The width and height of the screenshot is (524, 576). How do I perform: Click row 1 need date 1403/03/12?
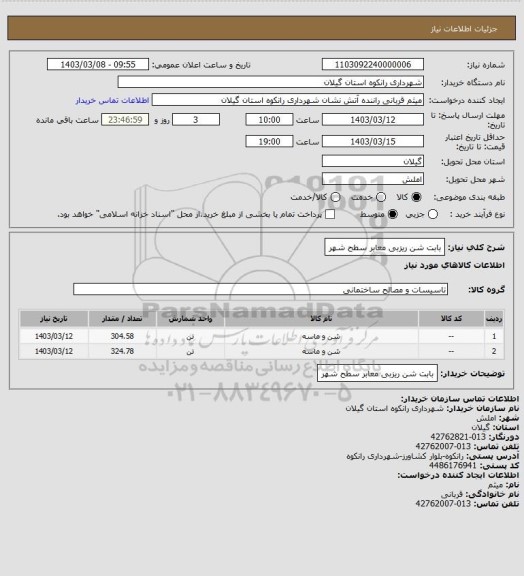tap(54, 336)
